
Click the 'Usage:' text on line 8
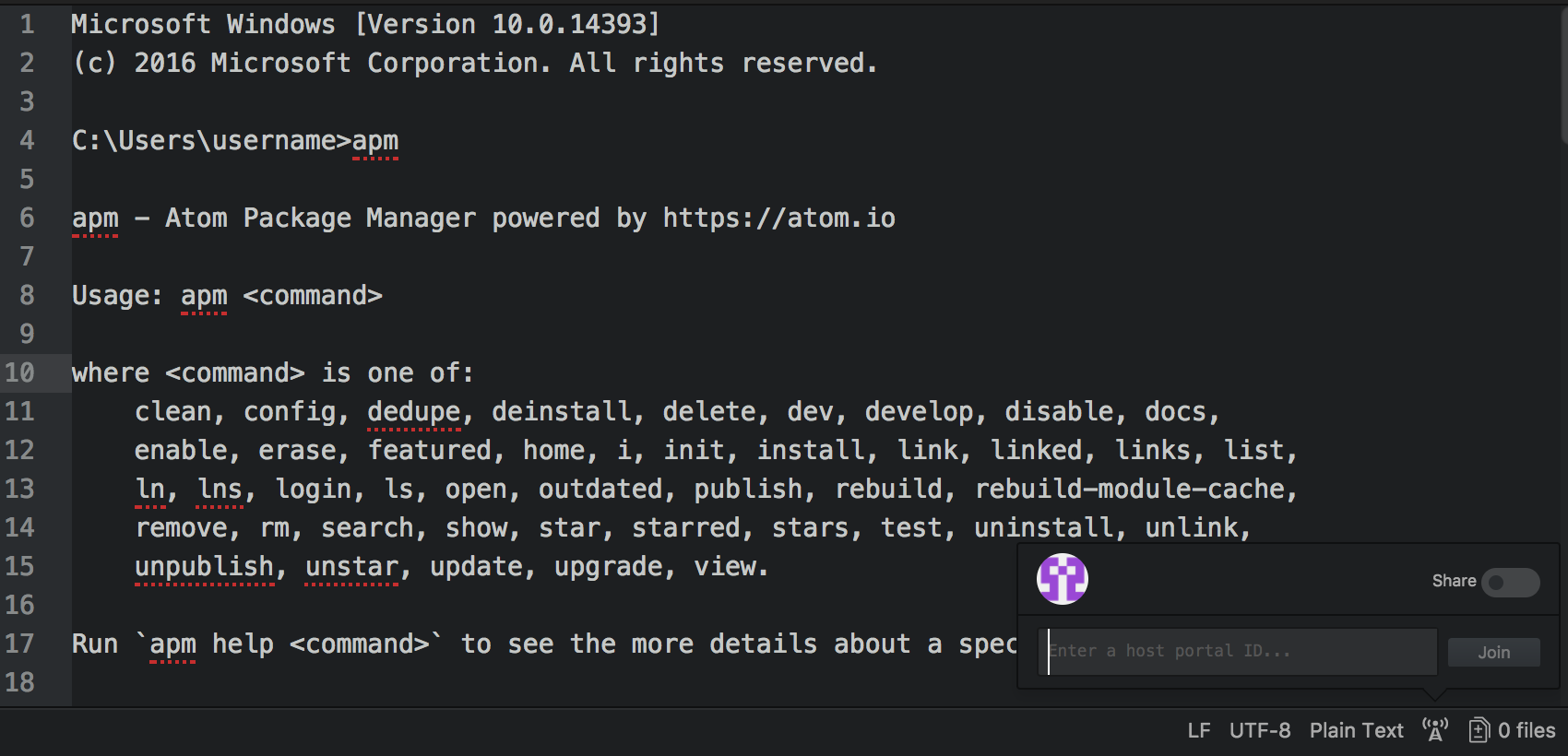116,296
